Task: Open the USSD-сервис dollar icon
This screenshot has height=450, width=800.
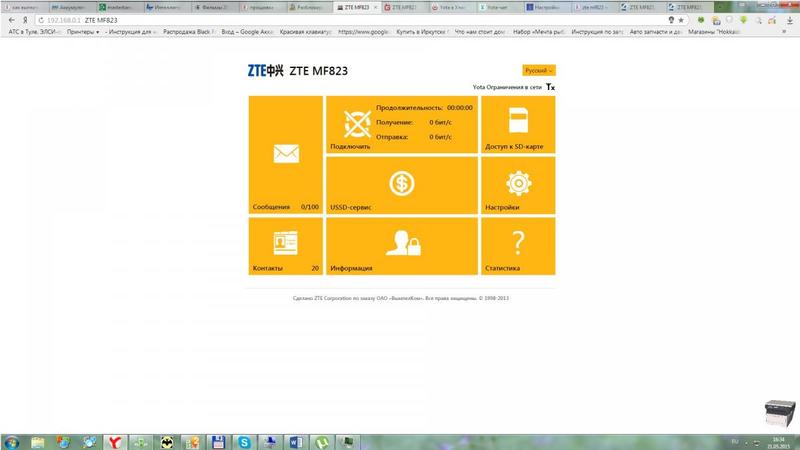Action: click(x=402, y=184)
